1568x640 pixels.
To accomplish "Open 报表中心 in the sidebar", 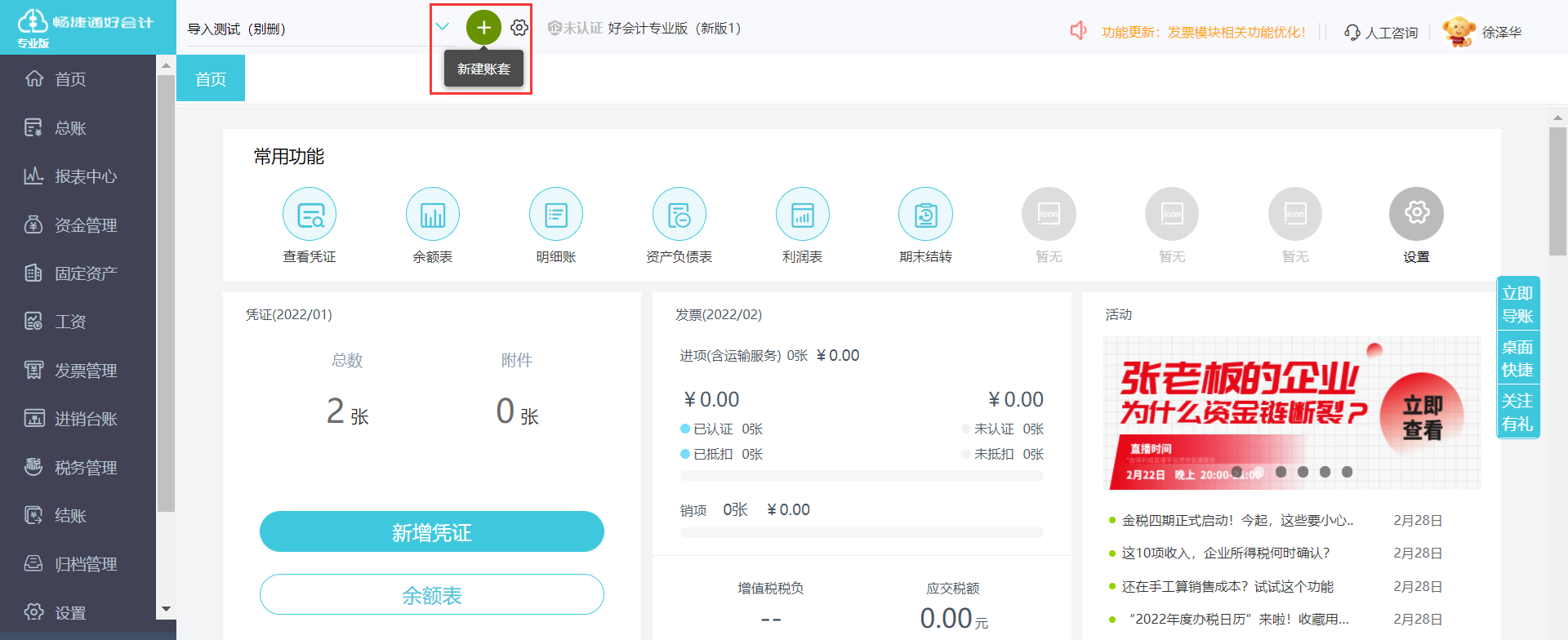I will pos(78,176).
